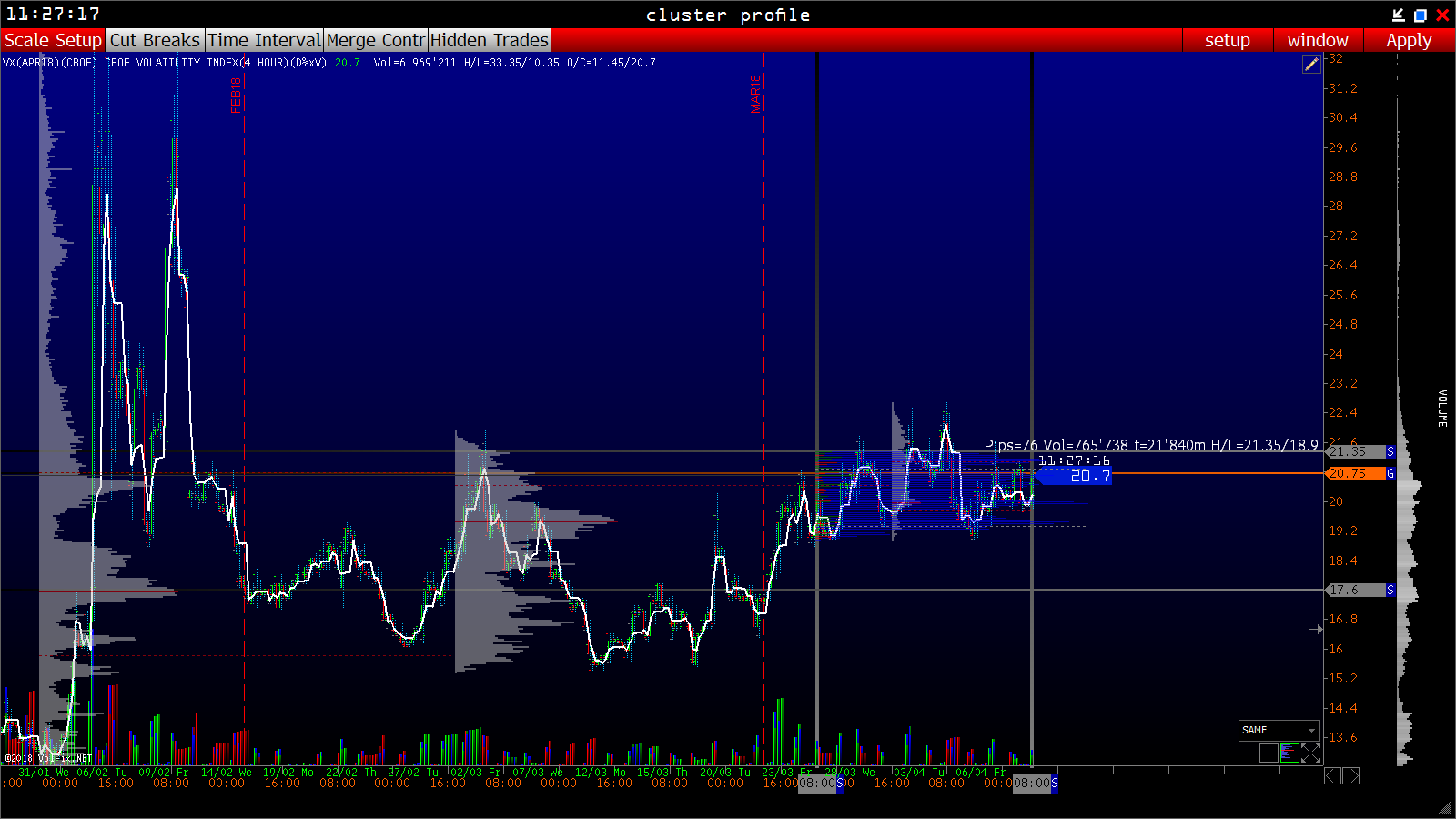Click the 24 price axis label
The width and height of the screenshot is (1456, 819).
tap(1336, 354)
